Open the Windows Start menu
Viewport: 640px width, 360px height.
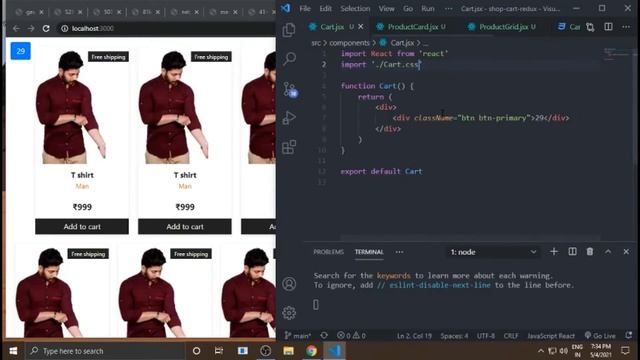(13, 351)
